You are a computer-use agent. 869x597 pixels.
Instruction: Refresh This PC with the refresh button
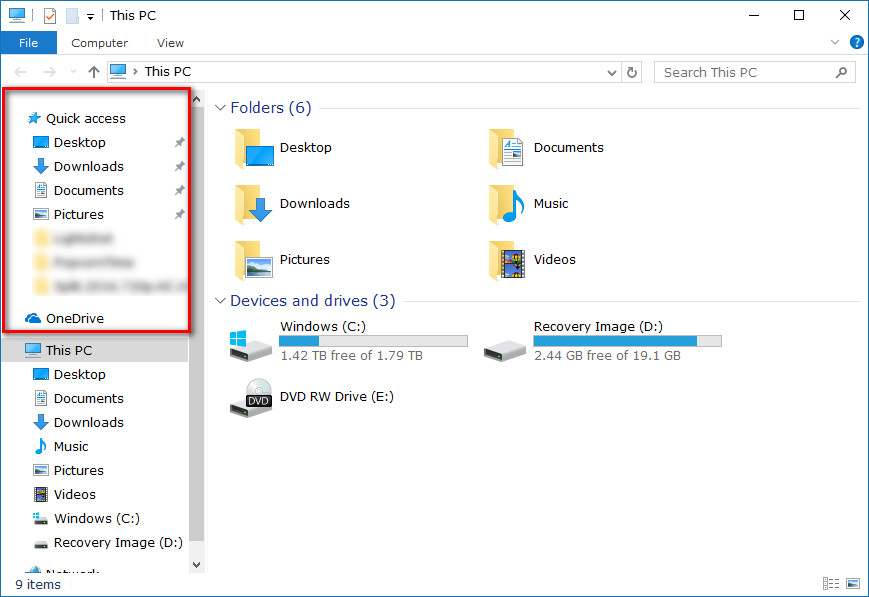point(633,72)
